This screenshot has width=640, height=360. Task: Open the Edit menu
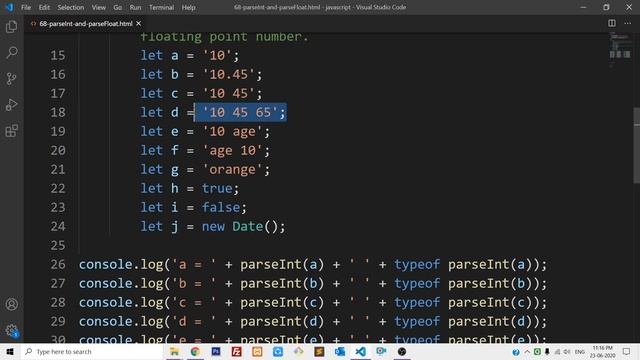coord(44,7)
